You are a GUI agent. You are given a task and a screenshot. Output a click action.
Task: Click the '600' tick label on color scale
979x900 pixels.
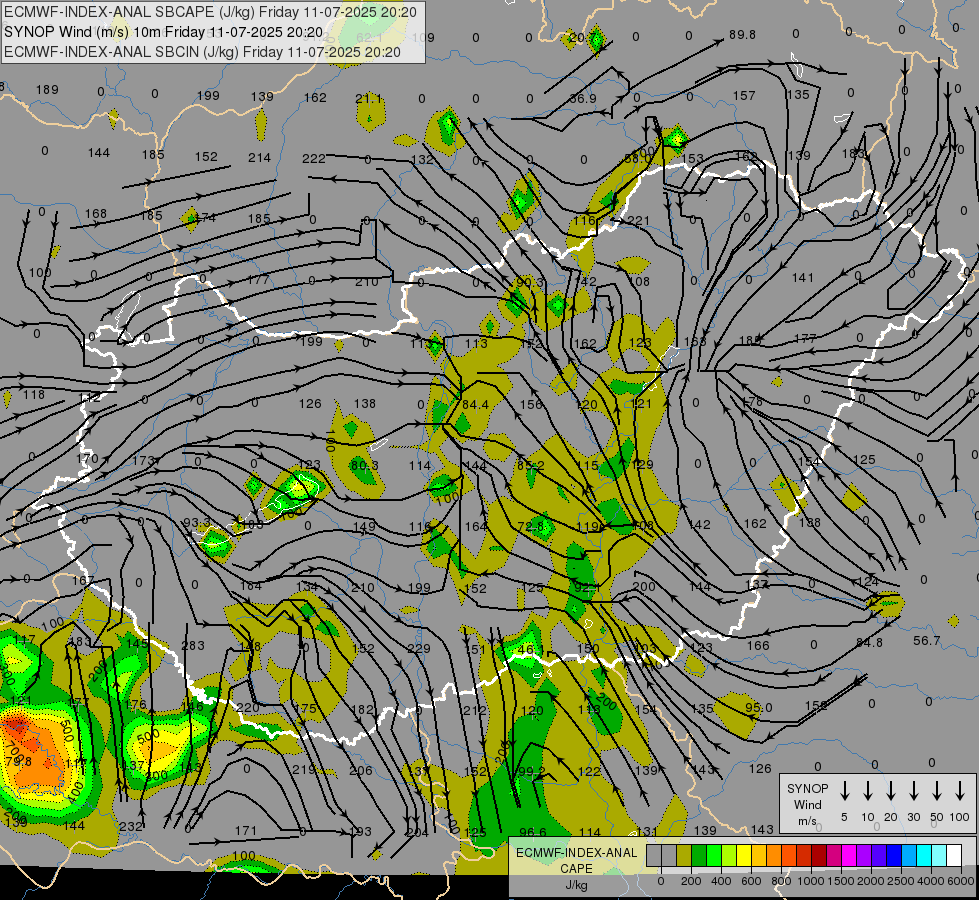[x=751, y=881]
